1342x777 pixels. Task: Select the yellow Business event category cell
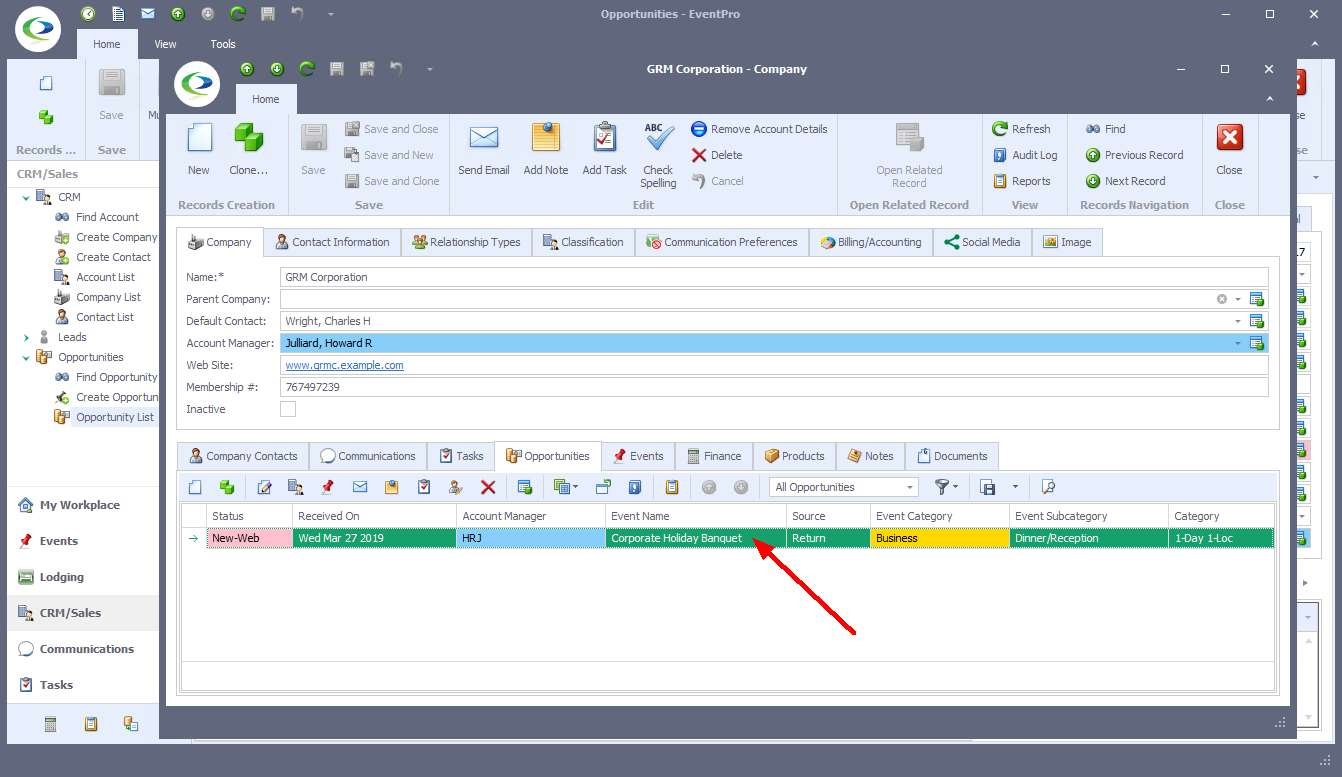(x=940, y=538)
